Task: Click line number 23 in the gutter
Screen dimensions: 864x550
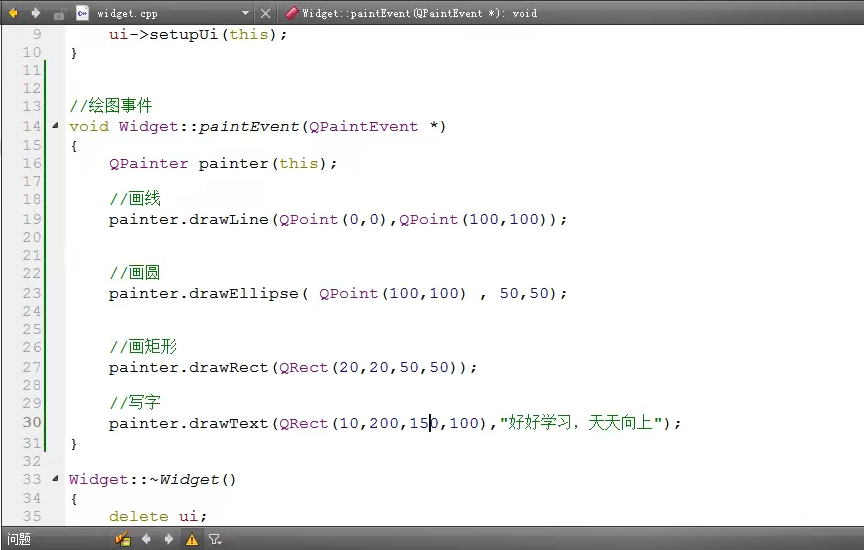Action: tap(32, 293)
